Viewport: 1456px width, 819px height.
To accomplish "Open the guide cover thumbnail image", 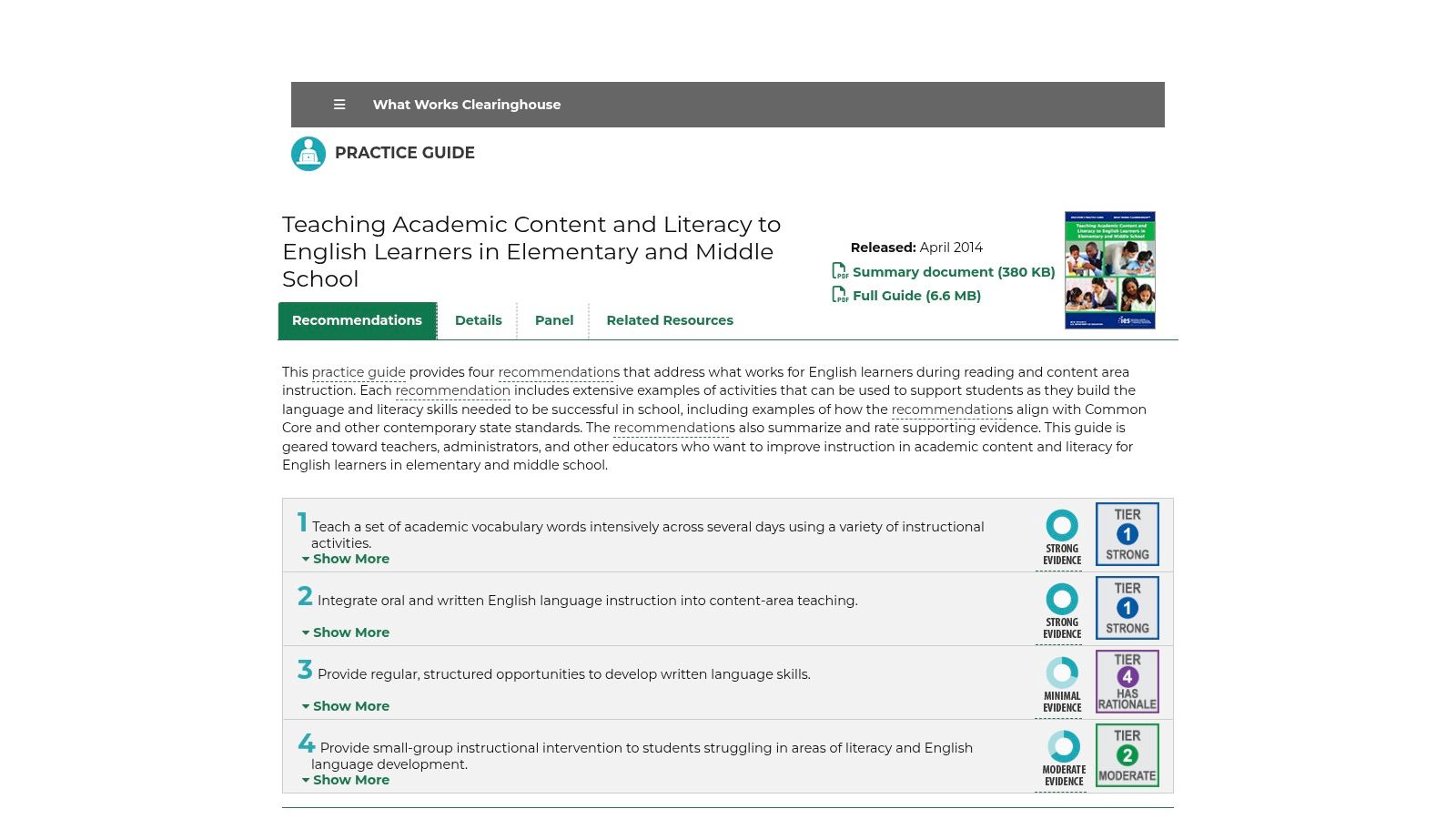I will (x=1110, y=270).
